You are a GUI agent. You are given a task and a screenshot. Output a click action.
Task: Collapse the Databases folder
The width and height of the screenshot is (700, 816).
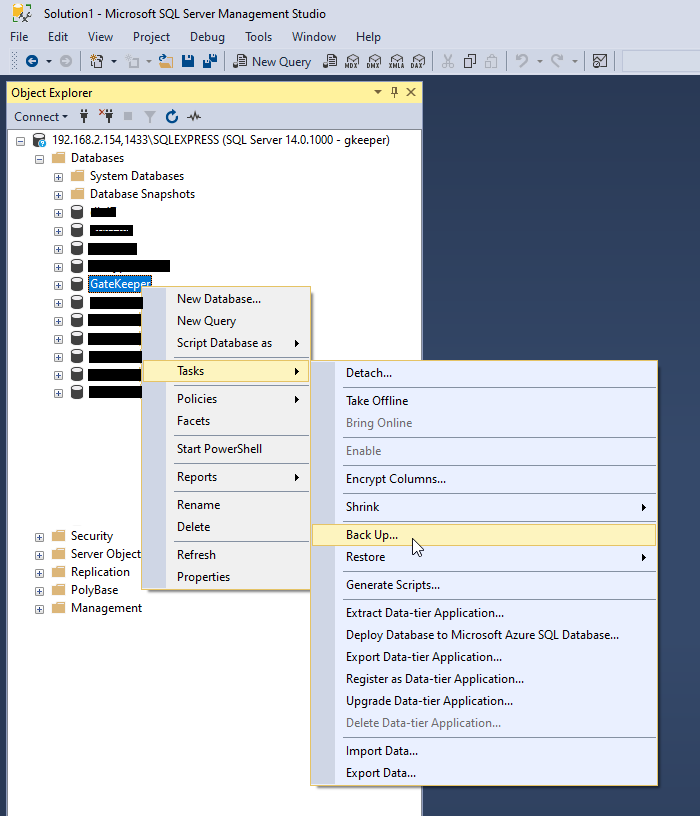pyautogui.click(x=40, y=159)
